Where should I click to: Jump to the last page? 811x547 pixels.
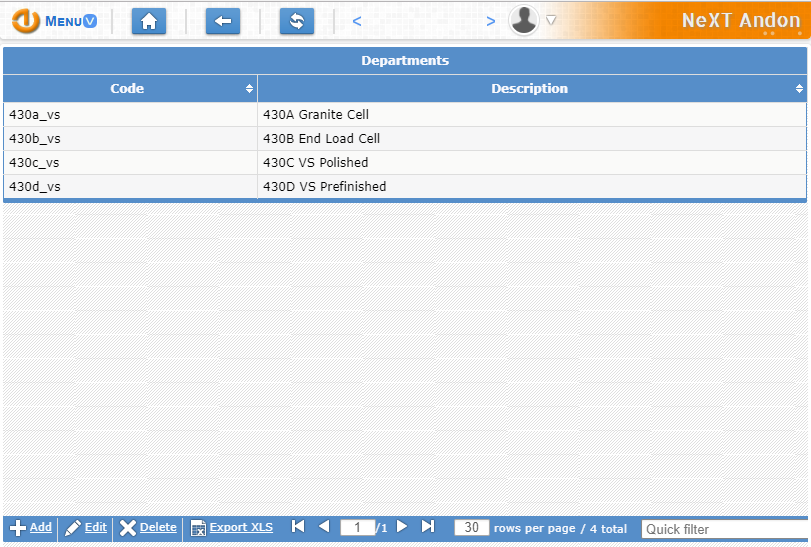(428, 527)
